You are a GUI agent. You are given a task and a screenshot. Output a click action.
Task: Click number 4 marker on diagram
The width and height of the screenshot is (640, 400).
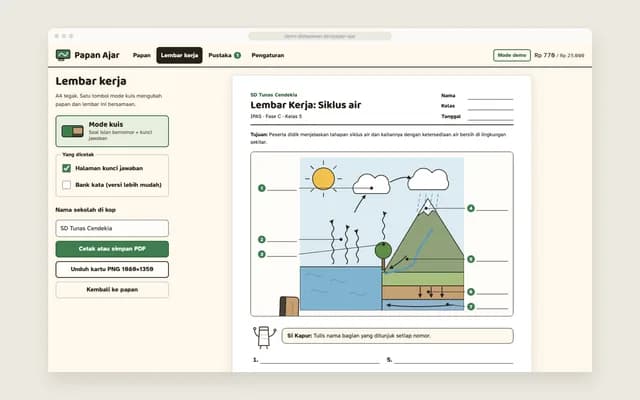(471, 209)
